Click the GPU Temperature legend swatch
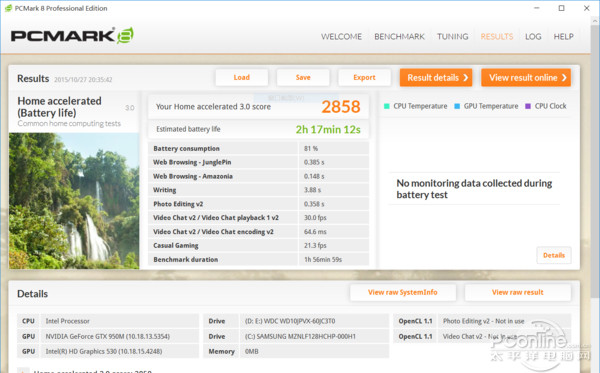 tap(457, 106)
